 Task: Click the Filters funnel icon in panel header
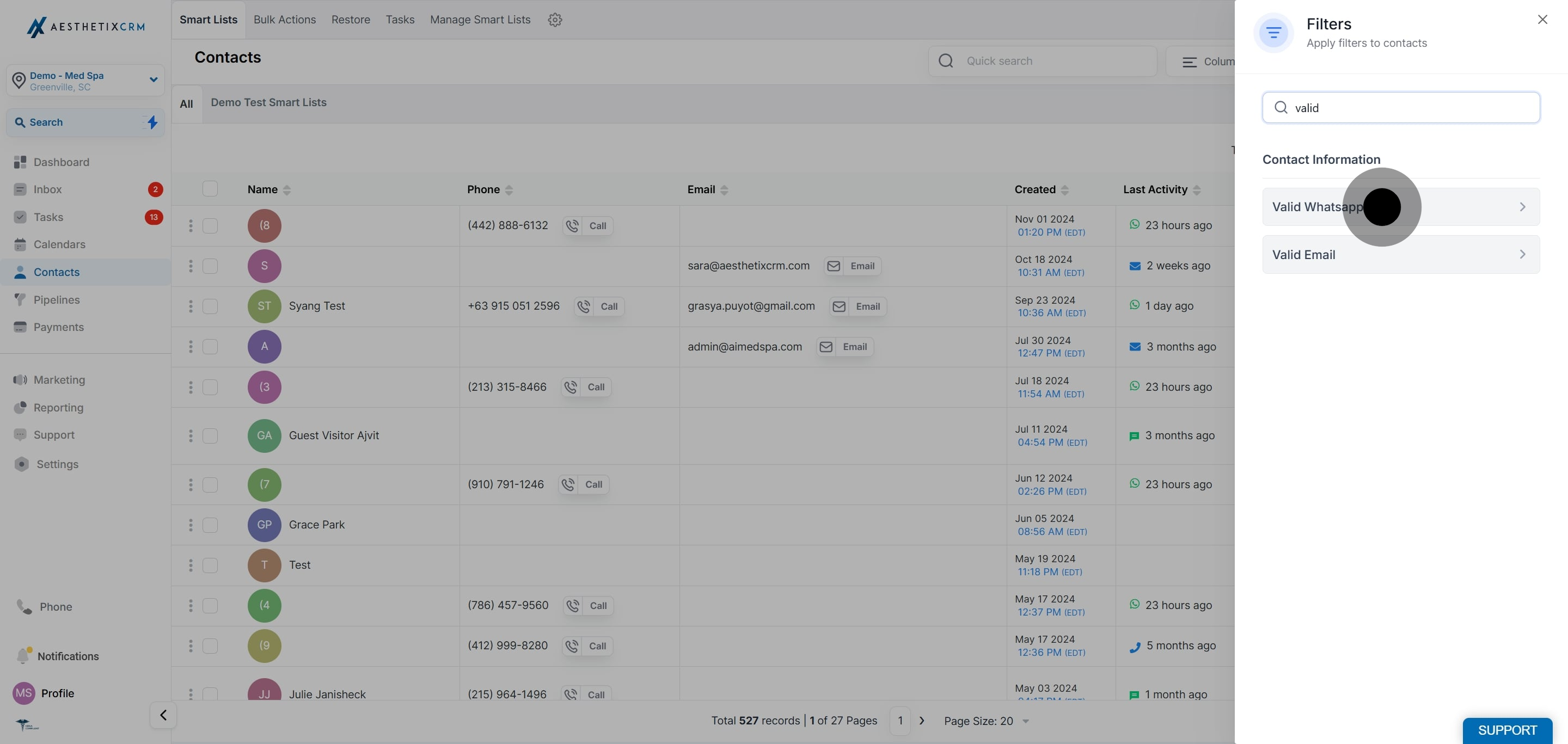pyautogui.click(x=1273, y=32)
